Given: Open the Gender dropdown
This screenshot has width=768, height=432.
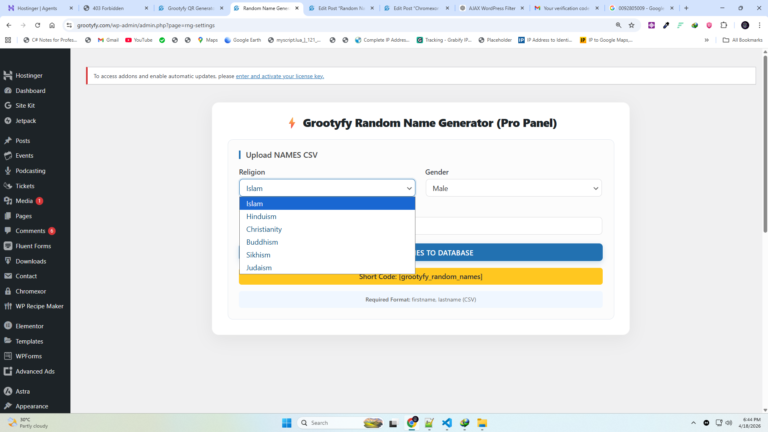Looking at the screenshot, I should click(513, 188).
